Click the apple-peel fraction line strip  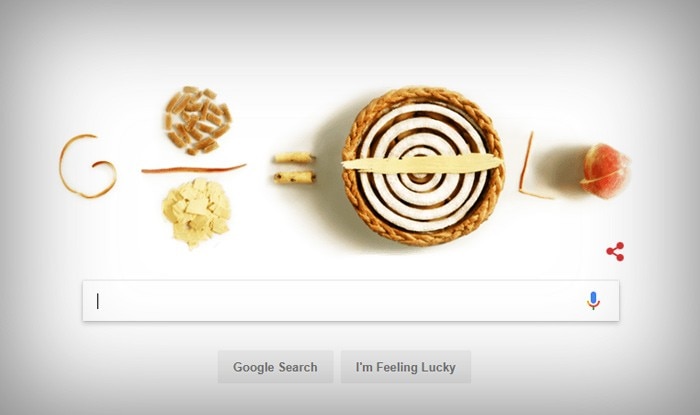pos(193,169)
